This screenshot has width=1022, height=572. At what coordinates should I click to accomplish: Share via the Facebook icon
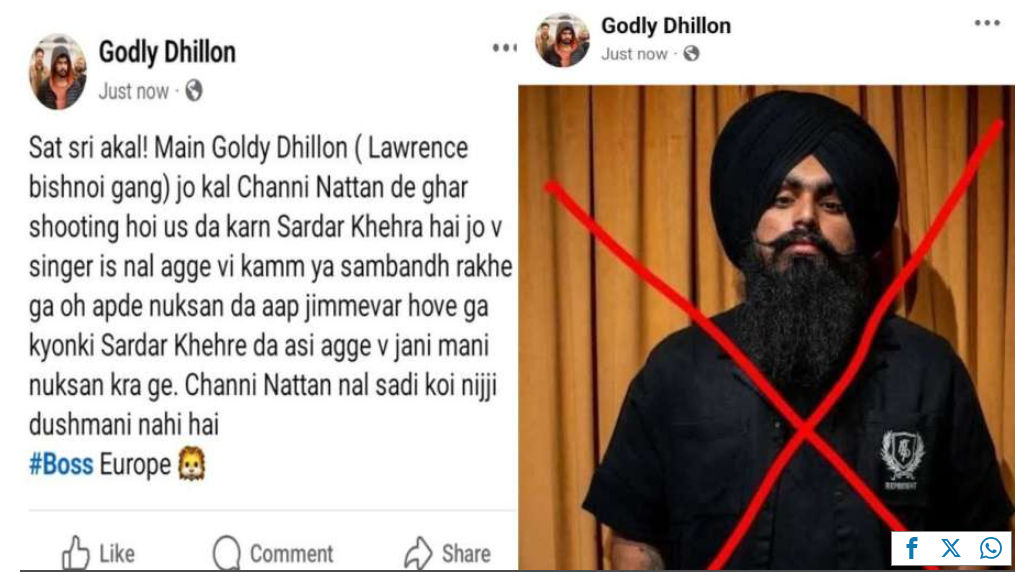tap(912, 548)
